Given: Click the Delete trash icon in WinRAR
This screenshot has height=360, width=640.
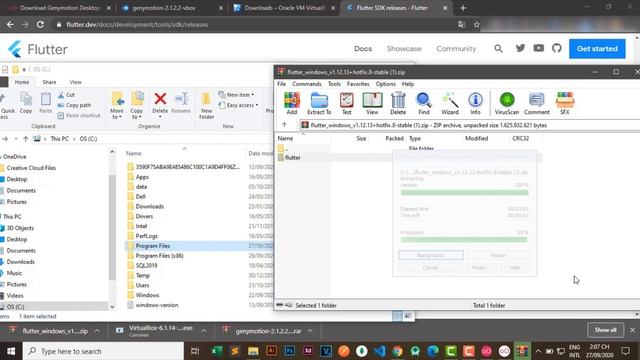Looking at the screenshot, I should tap(398, 103).
